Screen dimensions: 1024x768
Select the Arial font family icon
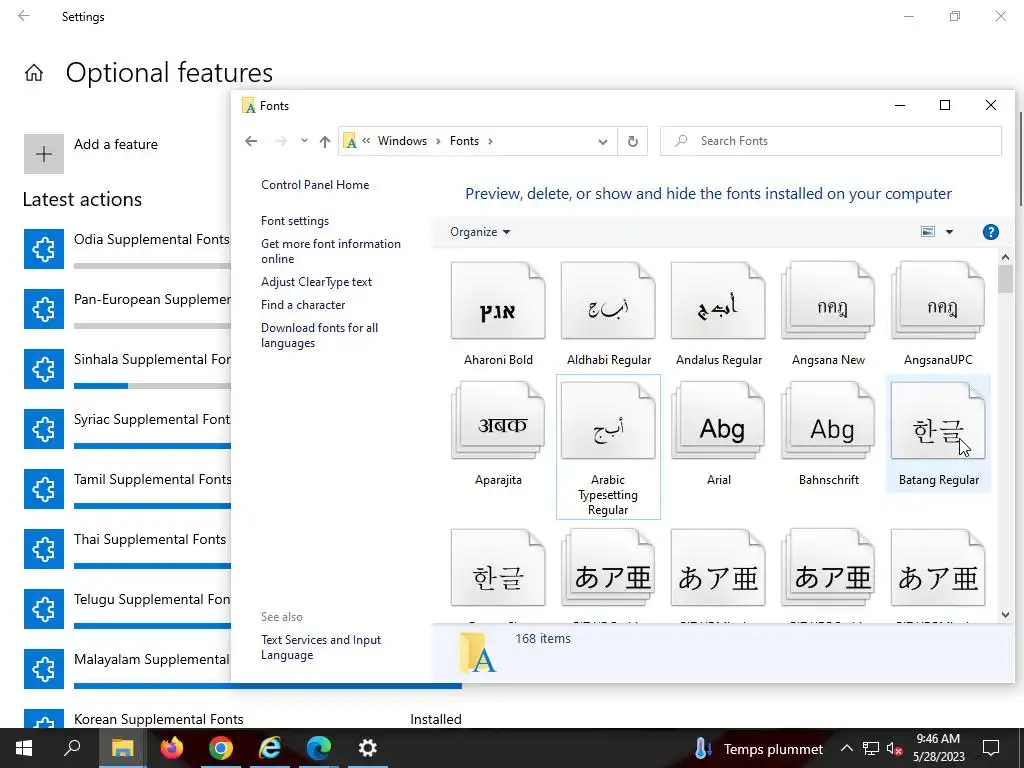click(x=718, y=421)
